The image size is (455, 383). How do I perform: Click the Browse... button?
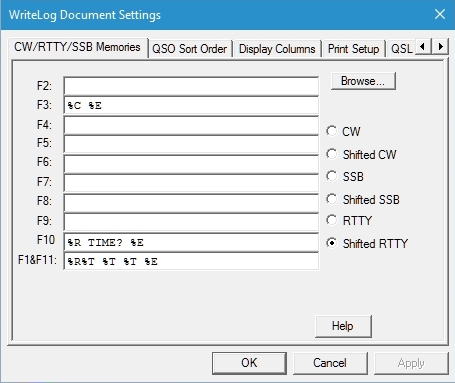(x=363, y=81)
